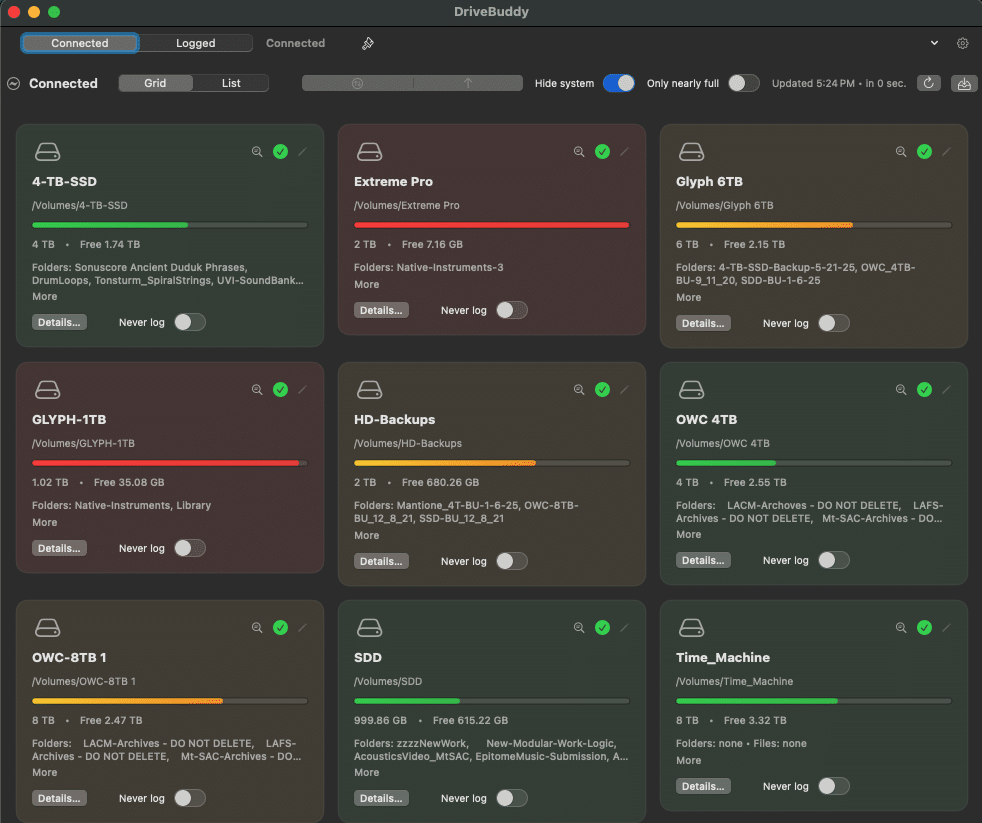This screenshot has width=982, height=823.
Task: Click the pin icon beside Connected label
Action: coord(367,43)
